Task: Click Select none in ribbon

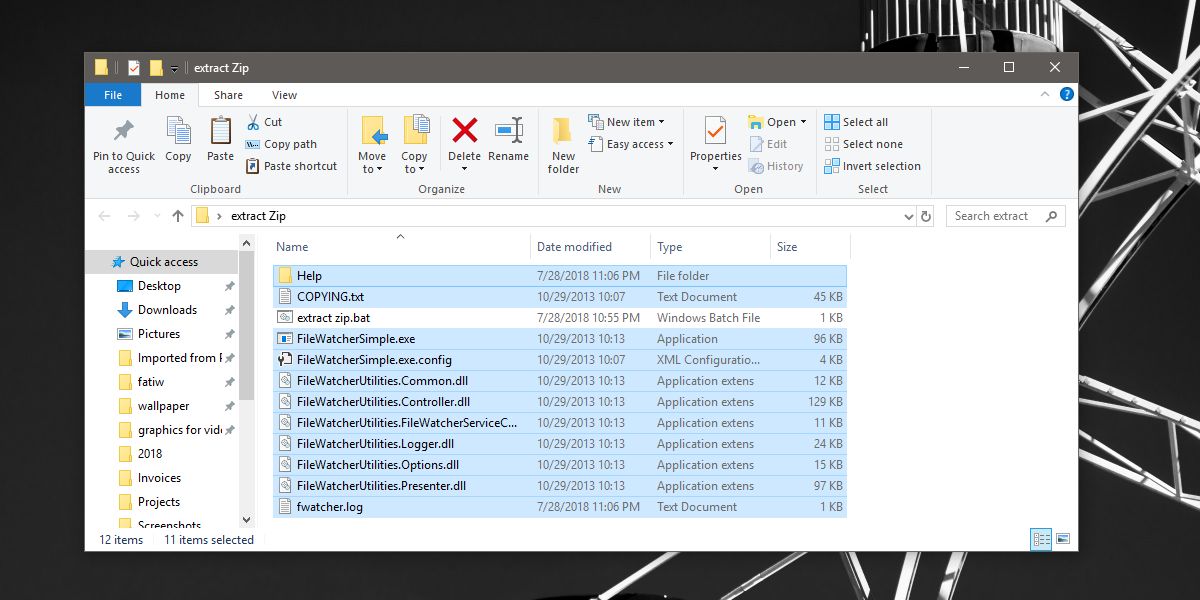Action: [x=863, y=144]
